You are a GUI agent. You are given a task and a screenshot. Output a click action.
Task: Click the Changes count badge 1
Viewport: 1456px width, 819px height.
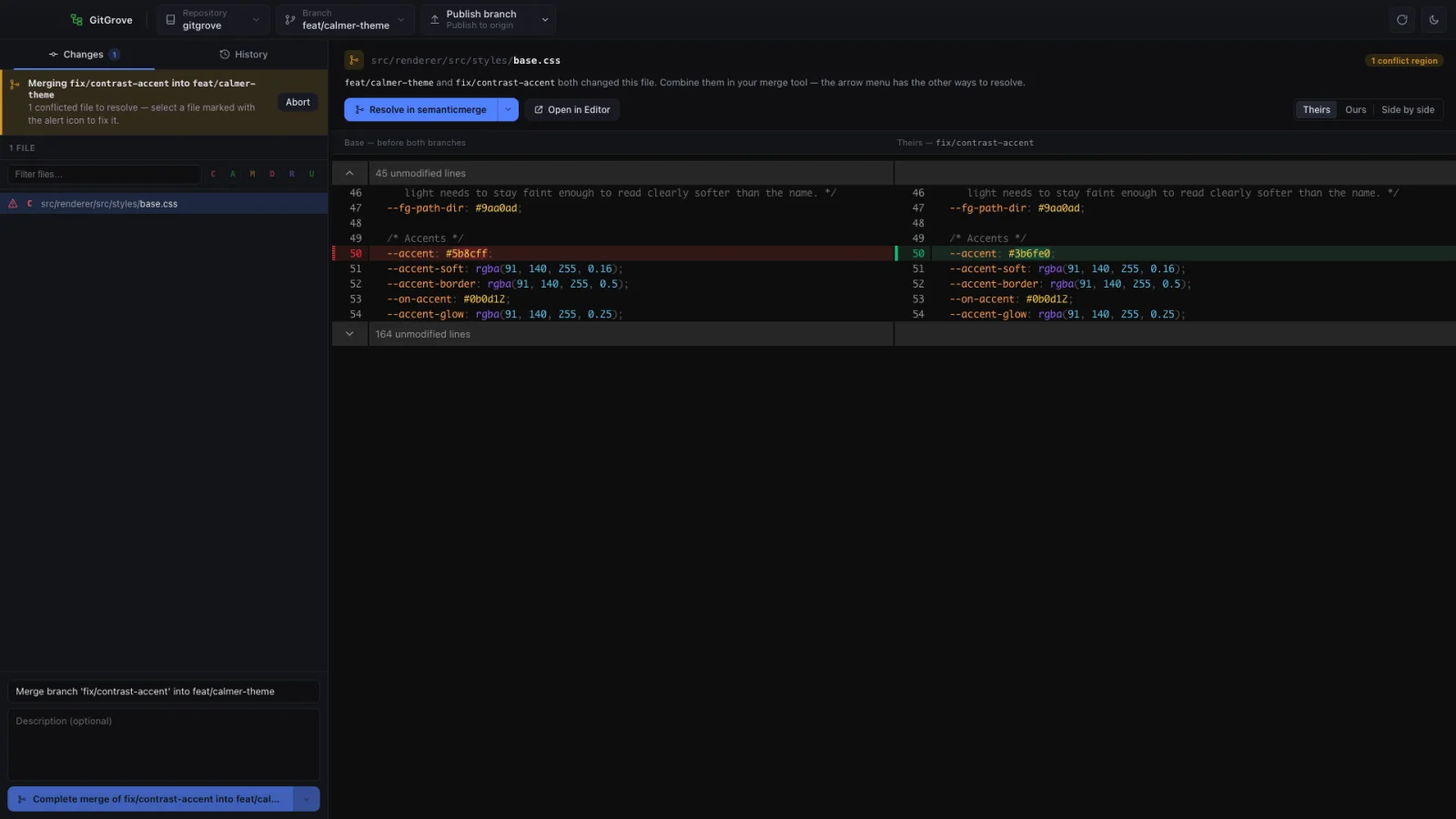(x=115, y=55)
